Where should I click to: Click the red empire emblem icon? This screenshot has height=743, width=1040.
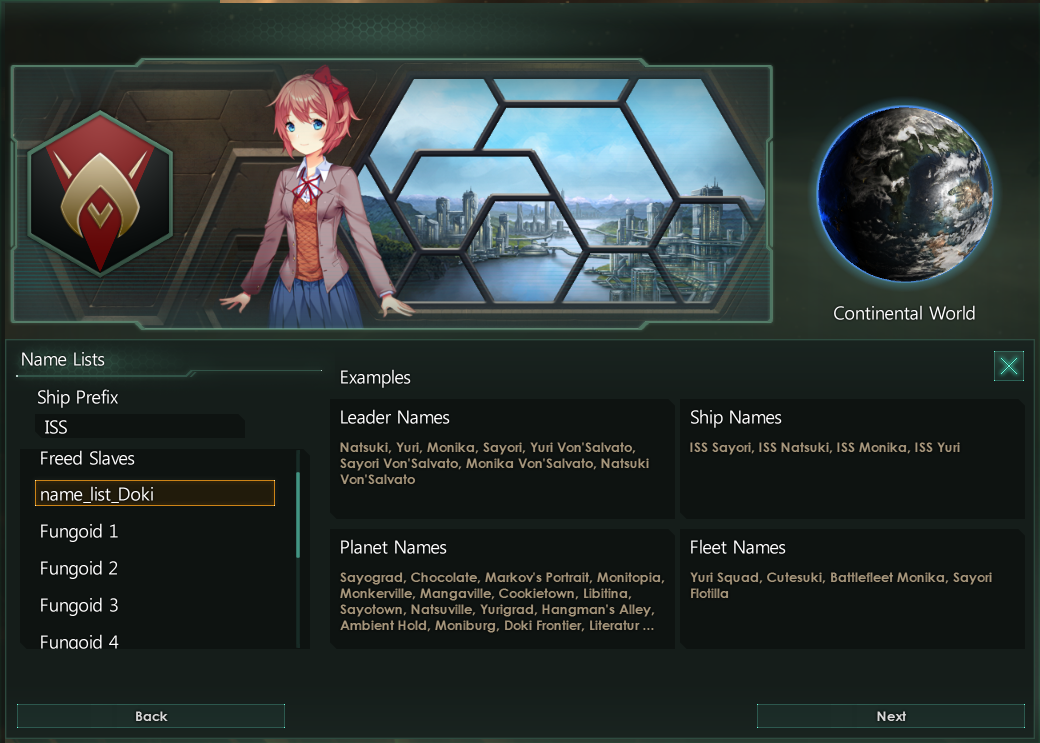coord(100,193)
